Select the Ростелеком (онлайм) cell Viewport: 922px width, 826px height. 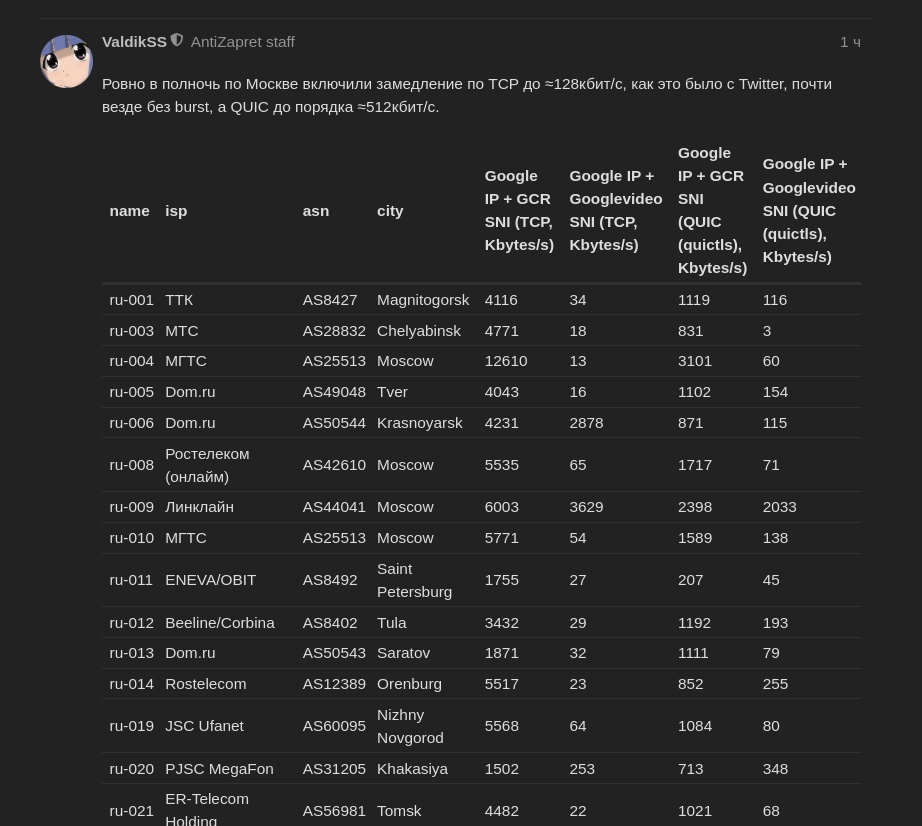click(207, 465)
